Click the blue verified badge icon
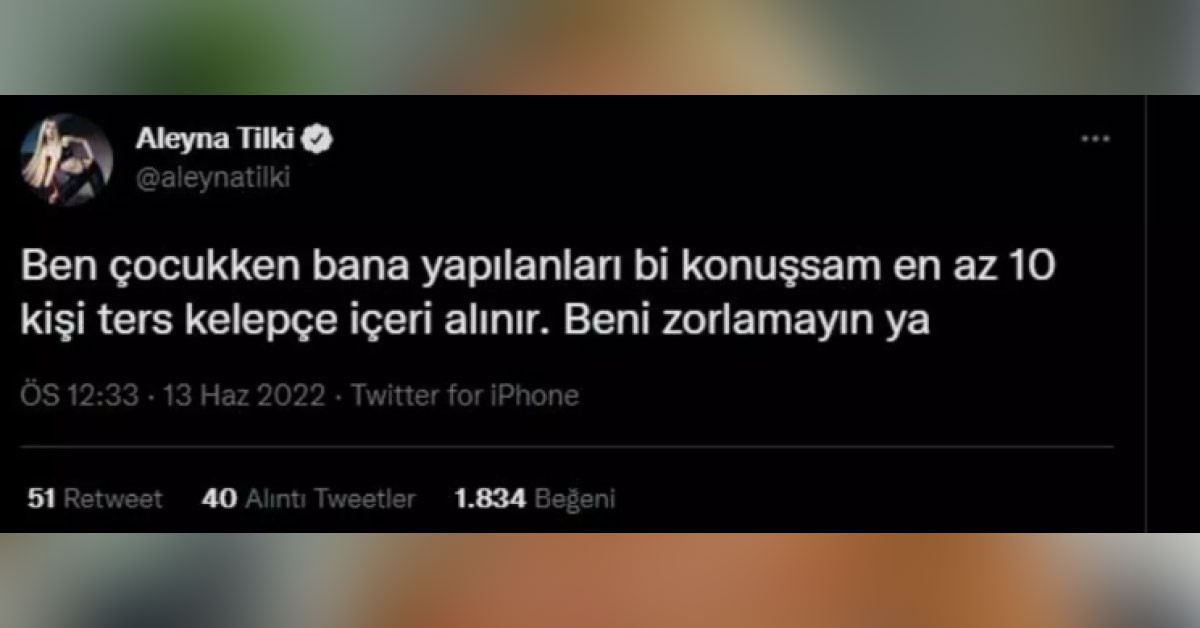This screenshot has height=628, width=1200. tap(318, 139)
